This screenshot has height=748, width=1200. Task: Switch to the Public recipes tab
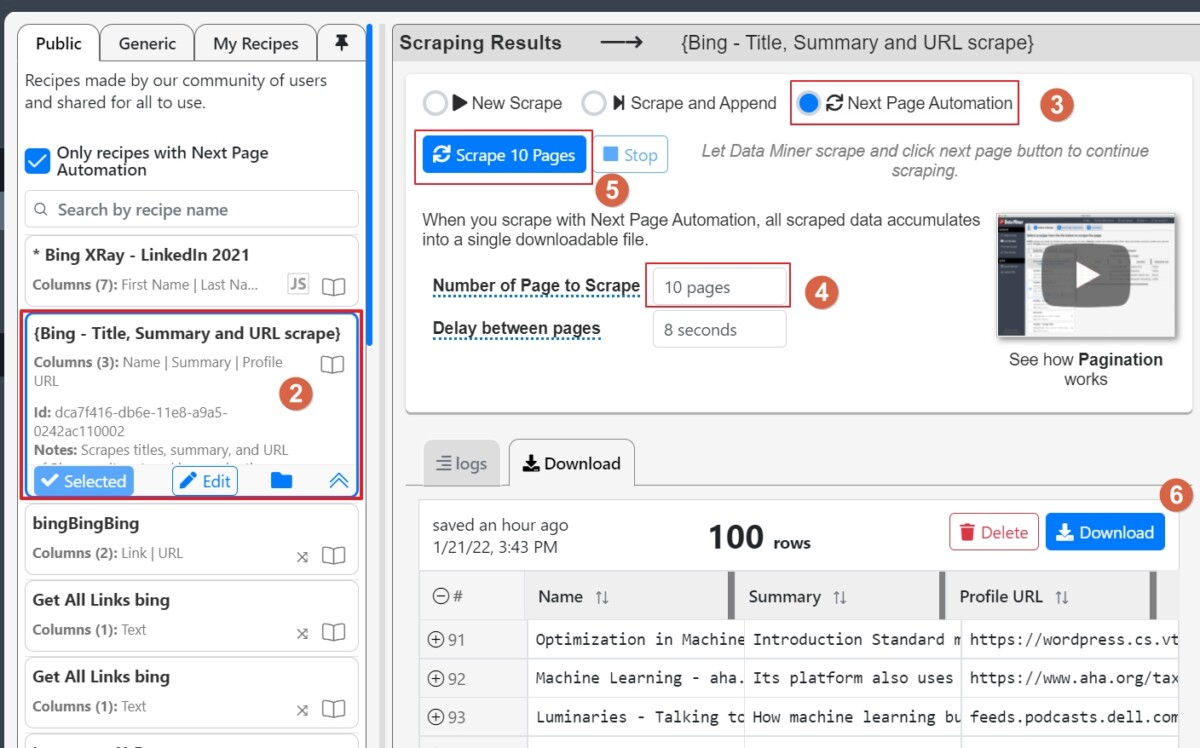click(x=59, y=43)
